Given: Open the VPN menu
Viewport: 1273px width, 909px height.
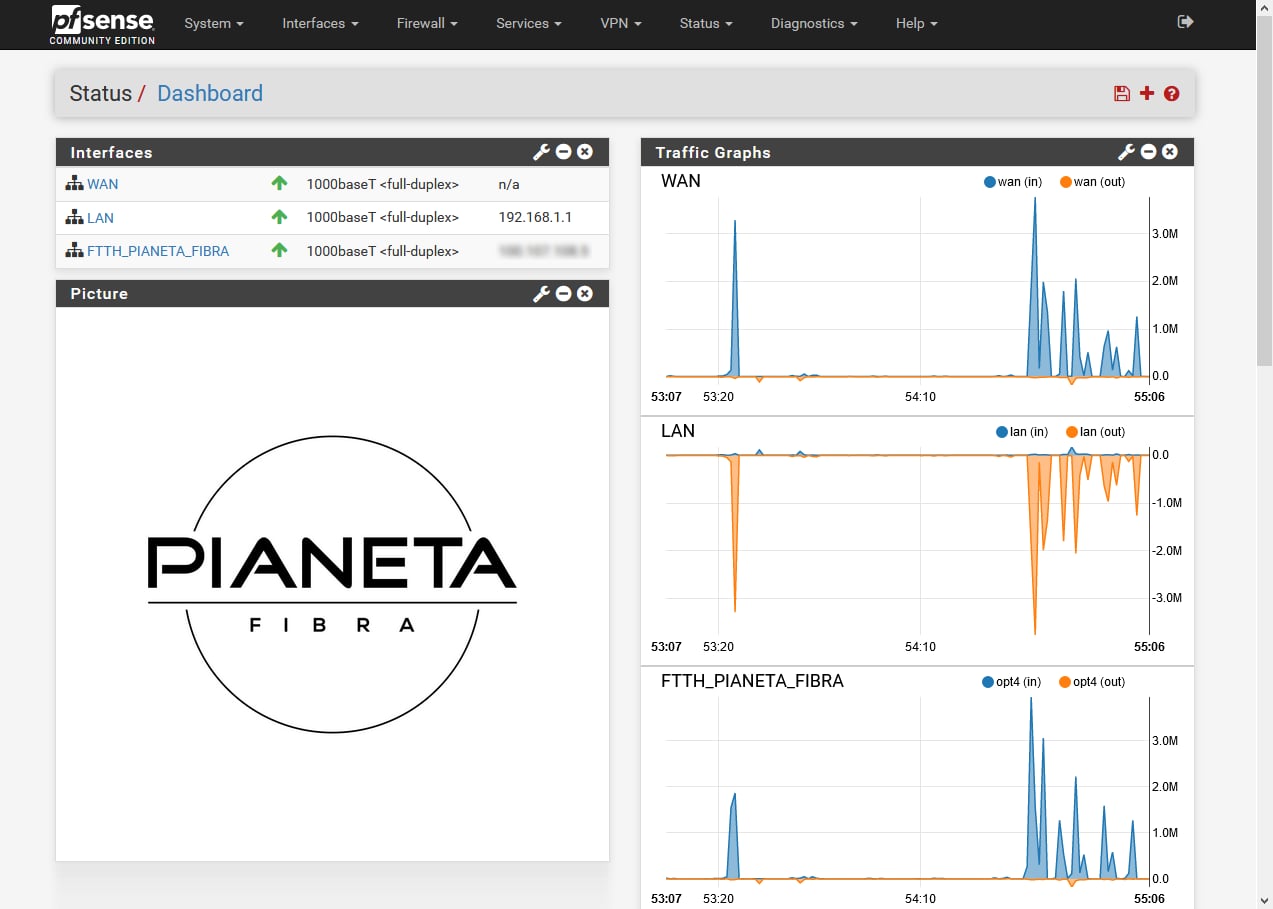Looking at the screenshot, I should coord(620,23).
